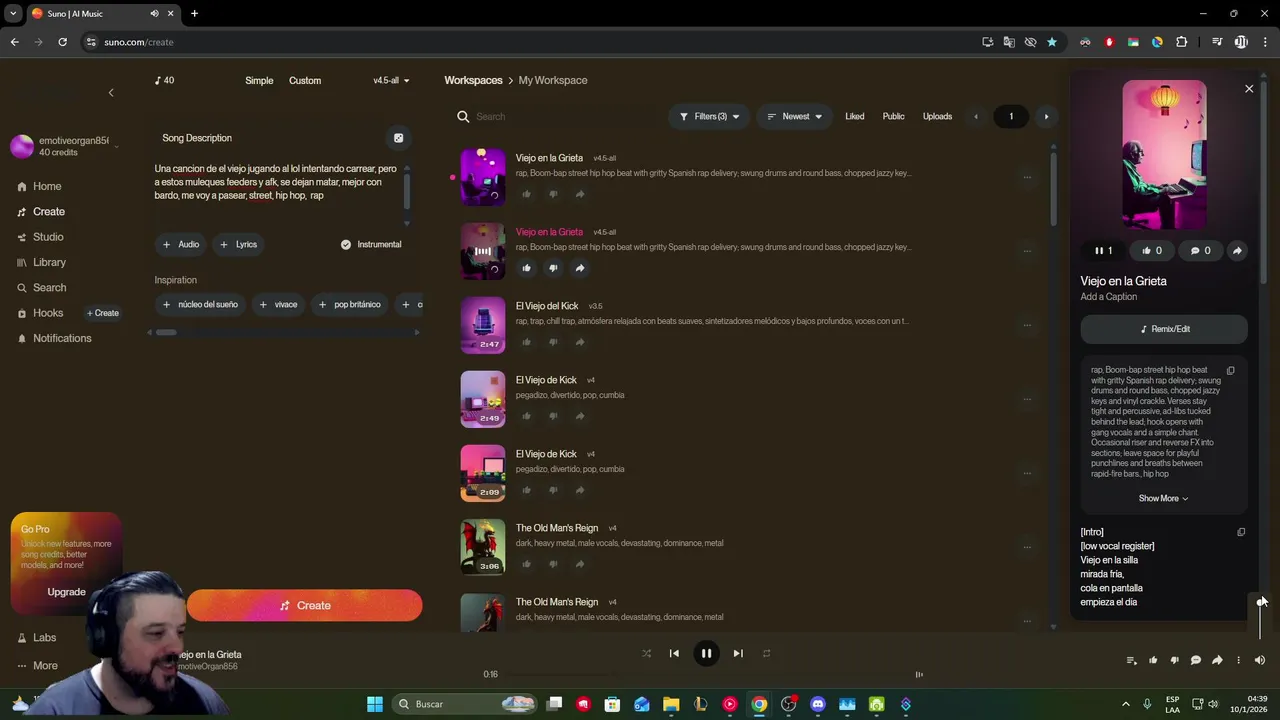This screenshot has width=1280, height=720.
Task: Collapse the sidebar with the left chevron
Action: tap(111, 92)
